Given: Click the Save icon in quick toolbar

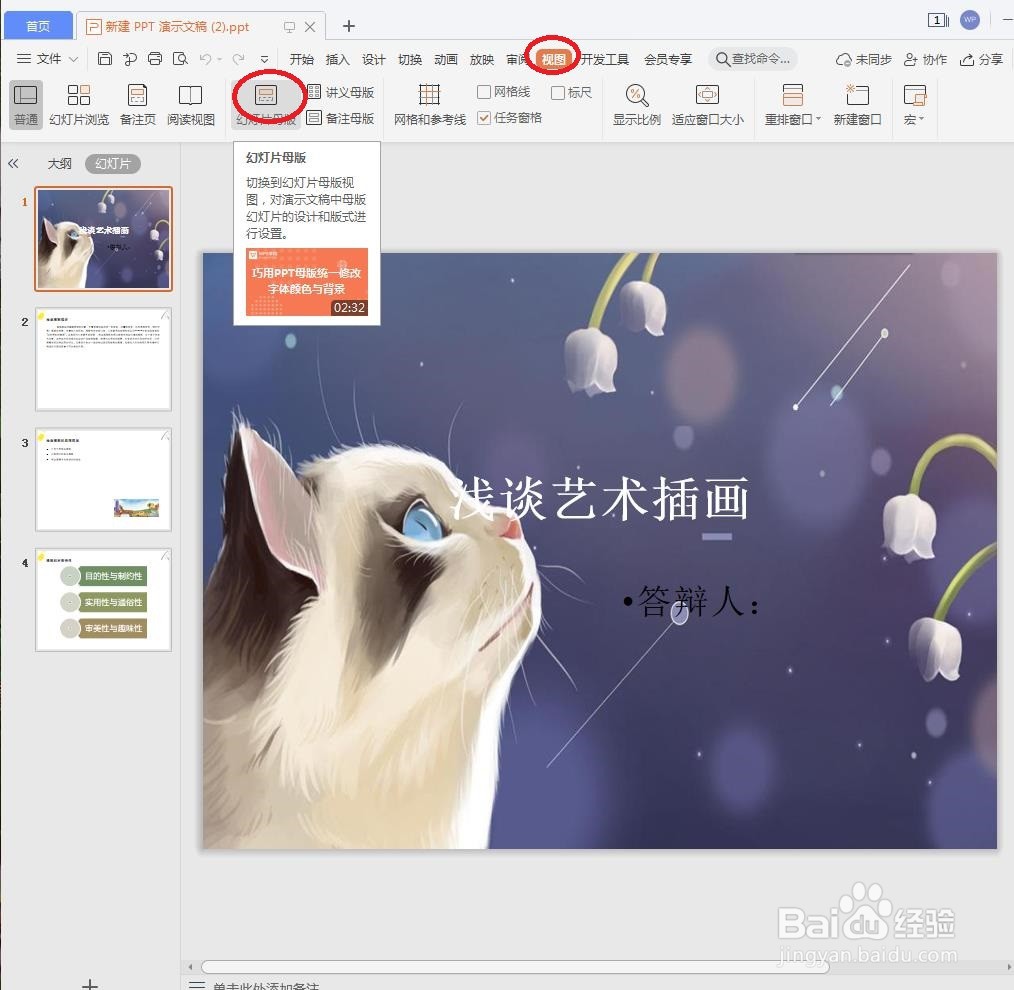Looking at the screenshot, I should (x=105, y=59).
